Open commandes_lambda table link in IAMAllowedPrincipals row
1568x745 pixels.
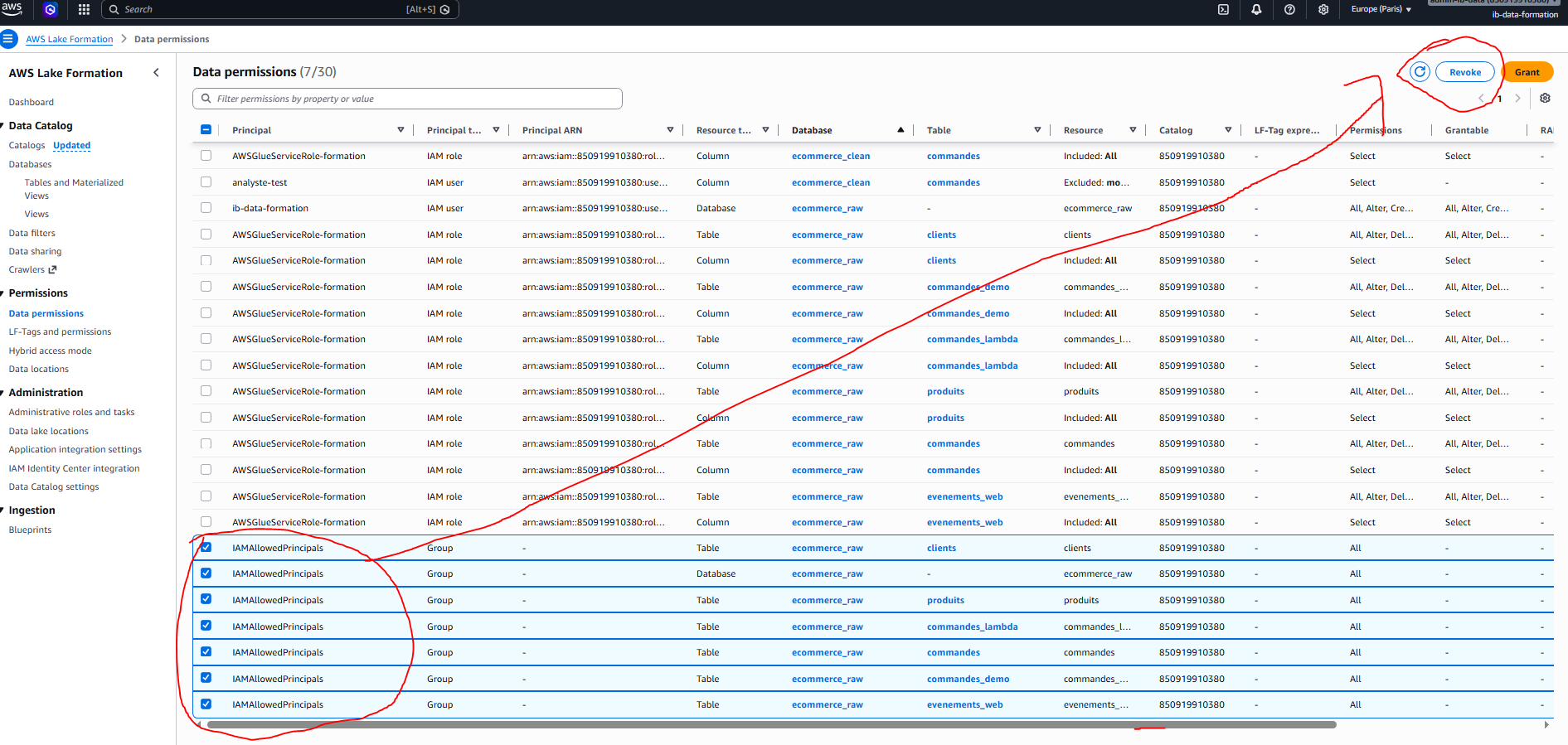972,626
